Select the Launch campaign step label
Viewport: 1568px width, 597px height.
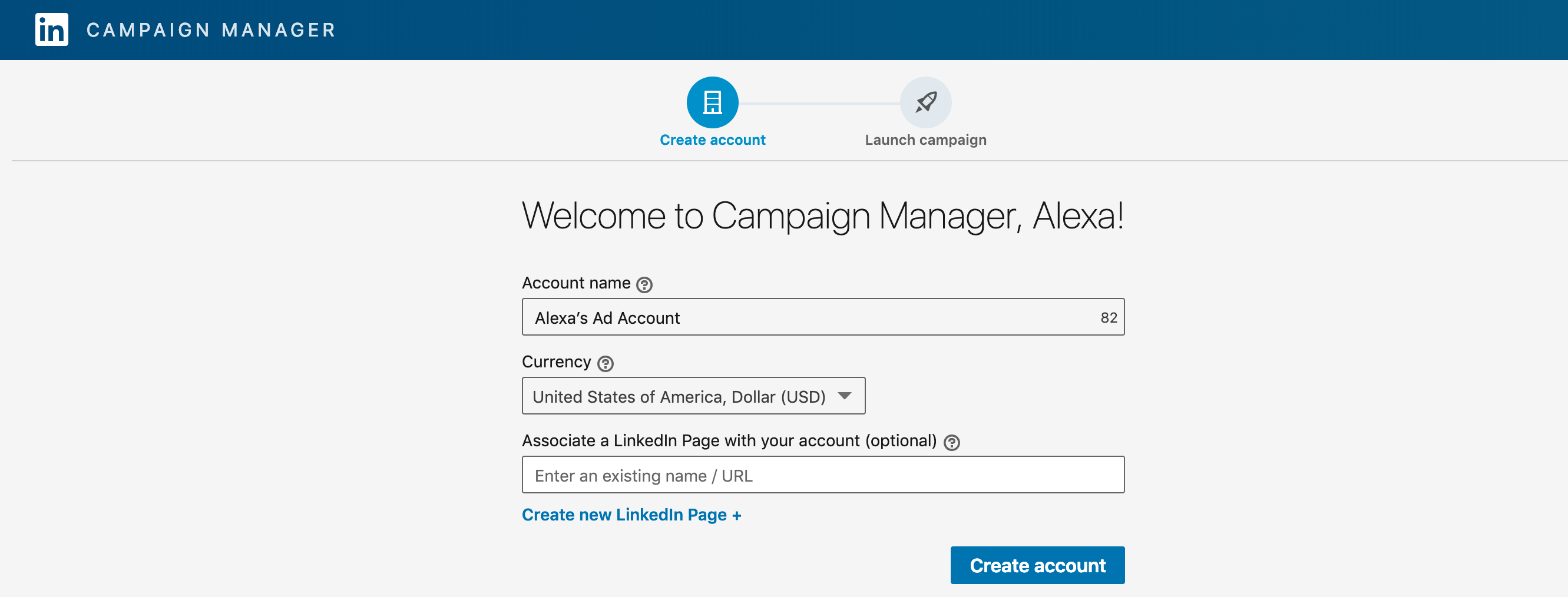pyautogui.click(x=925, y=140)
